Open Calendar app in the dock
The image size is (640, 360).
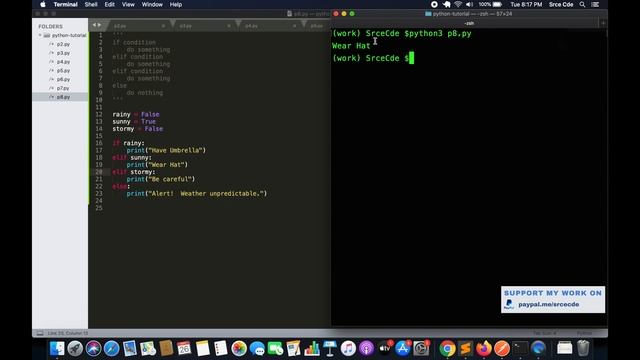tap(184, 348)
